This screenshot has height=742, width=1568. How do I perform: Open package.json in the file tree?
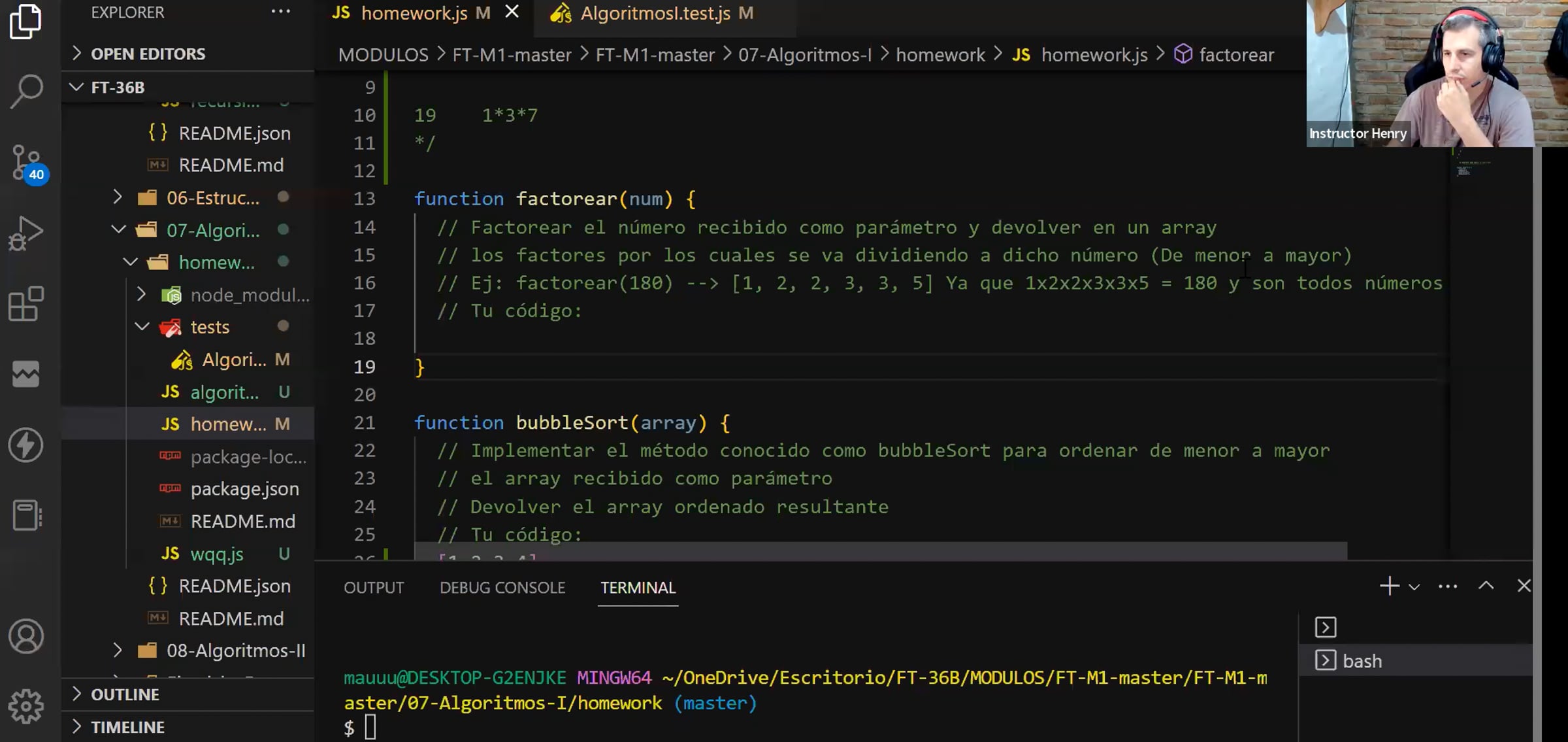click(x=244, y=489)
